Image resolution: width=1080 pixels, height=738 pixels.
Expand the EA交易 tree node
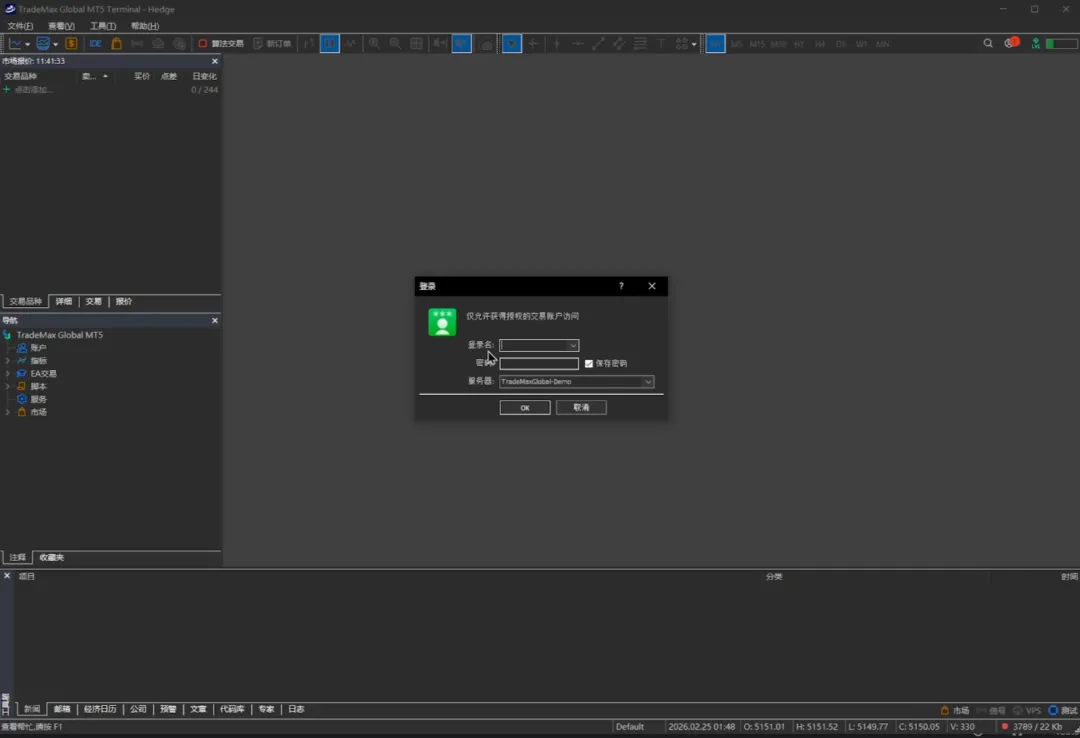pyautogui.click(x=8, y=374)
